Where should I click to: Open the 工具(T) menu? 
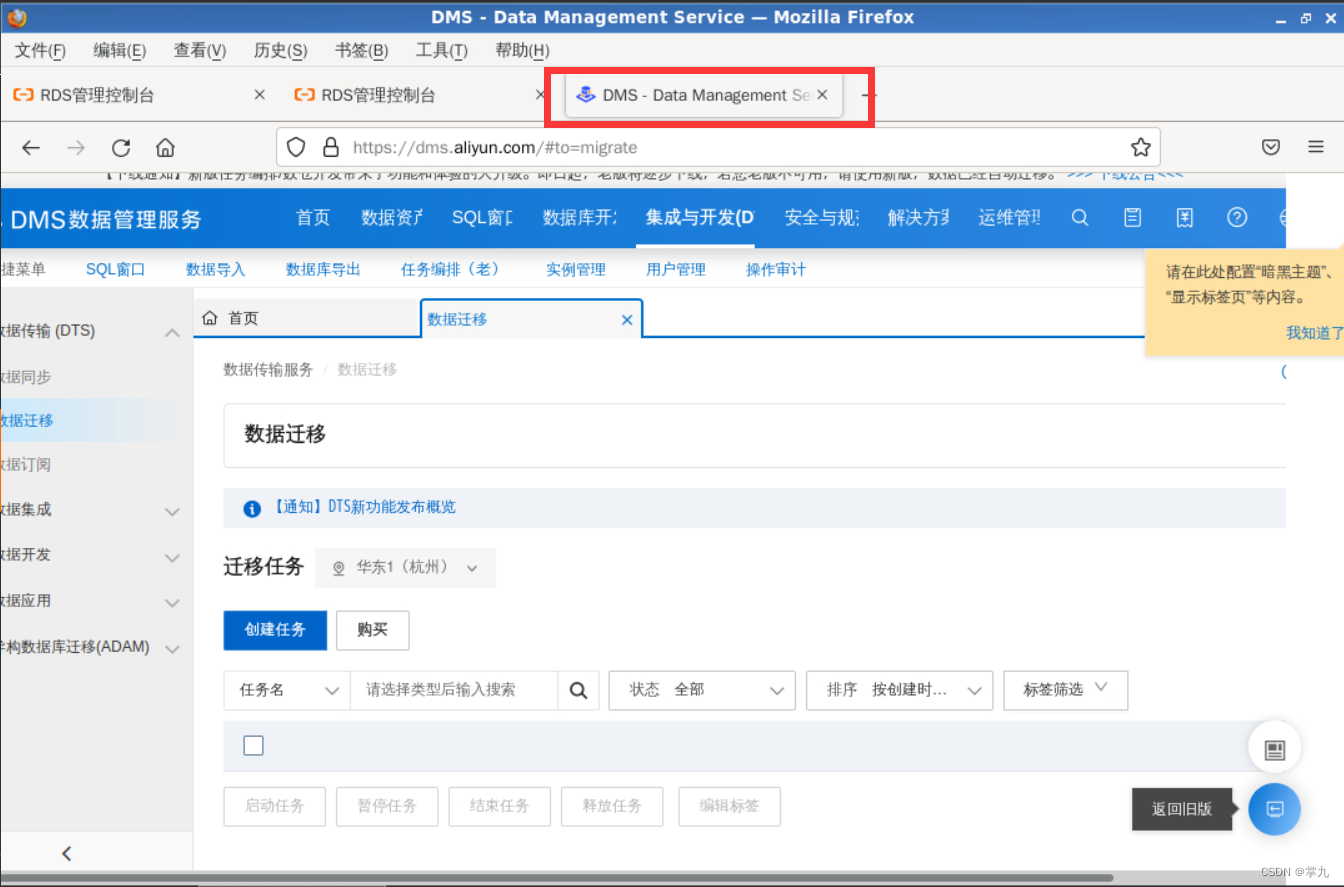(441, 50)
